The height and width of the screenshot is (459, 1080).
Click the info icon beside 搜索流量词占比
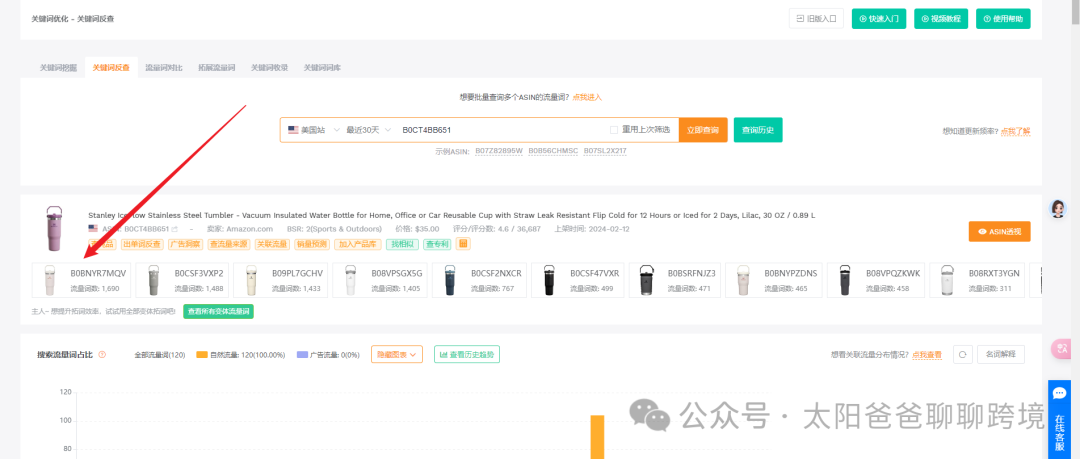102,355
